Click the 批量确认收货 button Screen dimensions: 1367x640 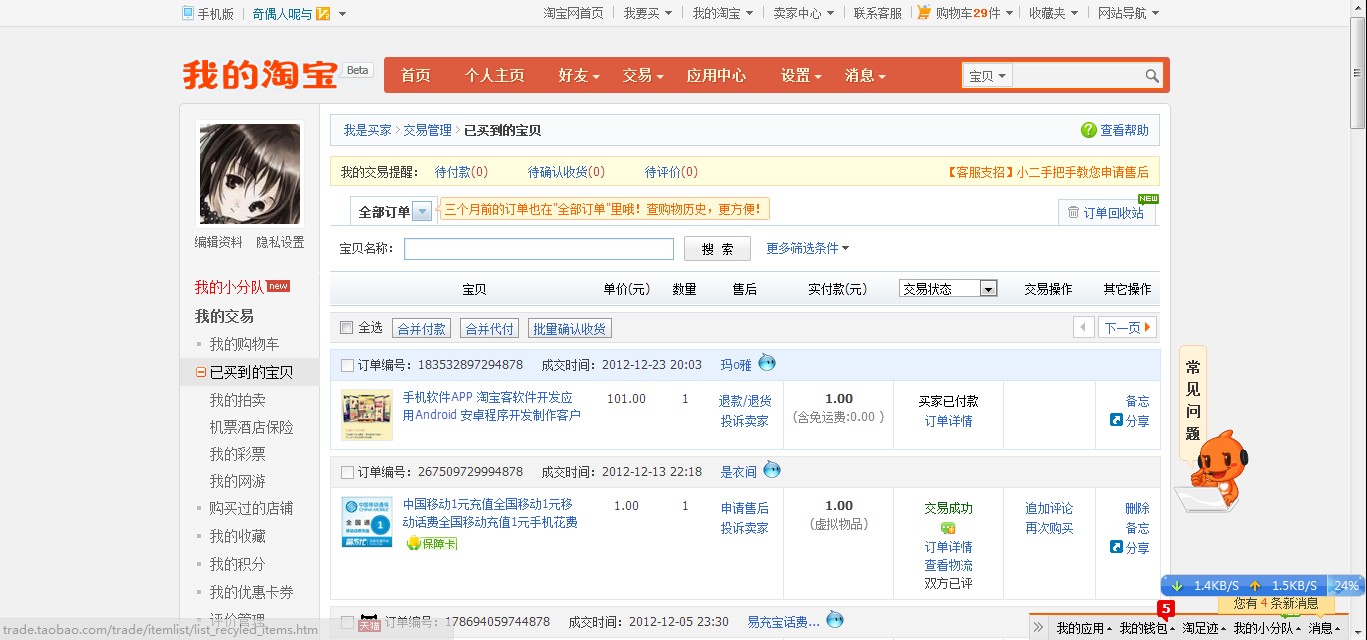click(569, 328)
